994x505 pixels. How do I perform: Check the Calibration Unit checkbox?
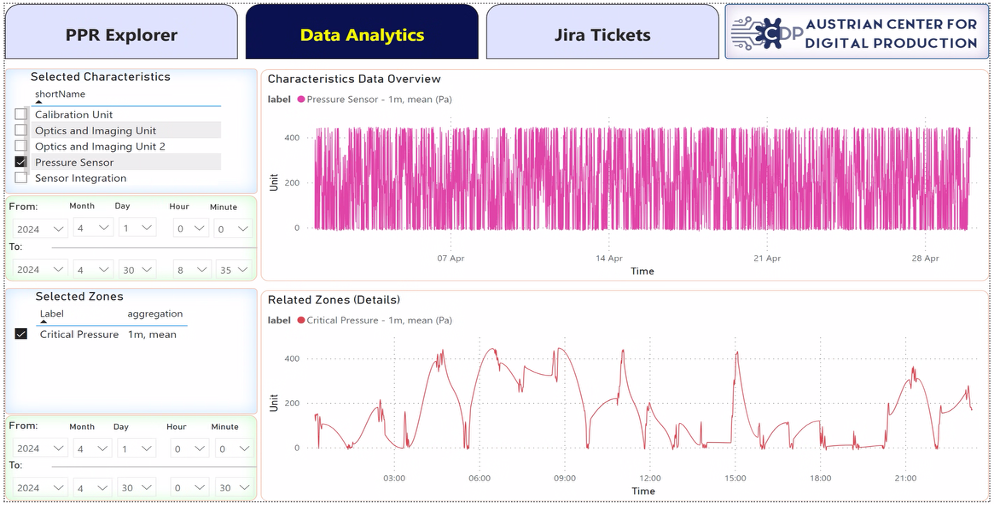[x=21, y=114]
